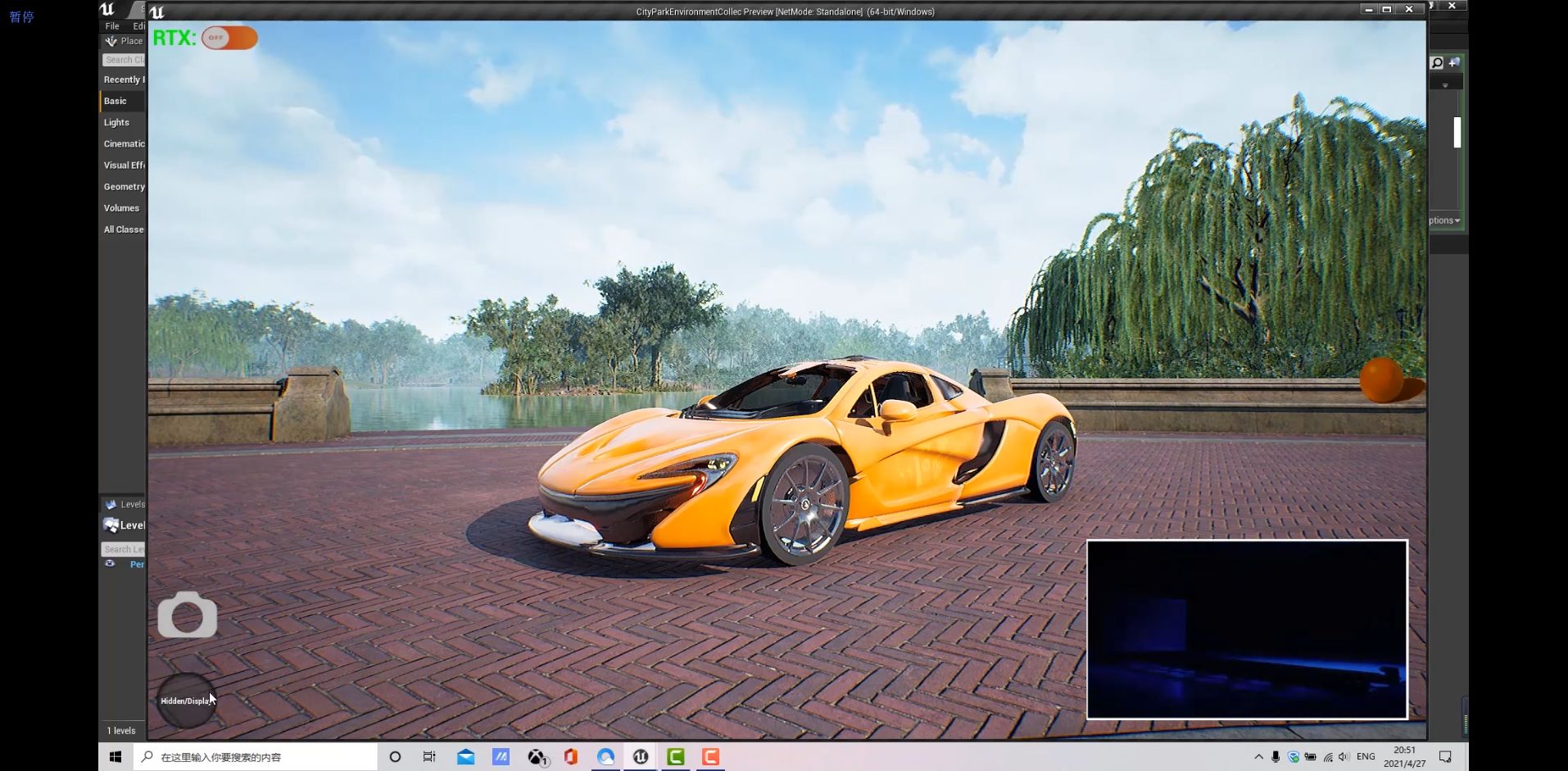Click the '1 levels' status text
This screenshot has height=771, width=1568.
121,730
